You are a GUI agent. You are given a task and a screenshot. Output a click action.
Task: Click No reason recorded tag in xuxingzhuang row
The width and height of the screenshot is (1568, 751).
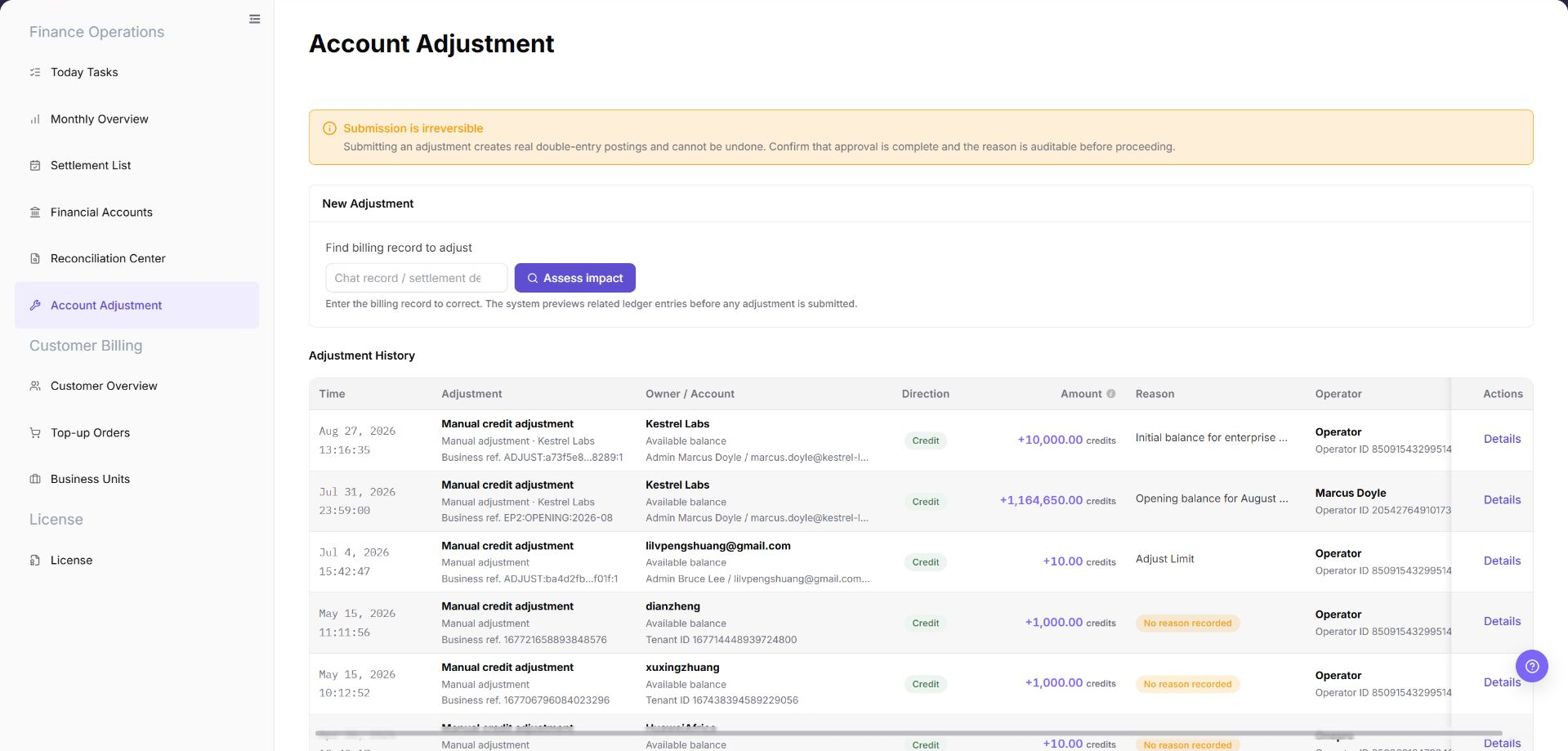click(1187, 684)
